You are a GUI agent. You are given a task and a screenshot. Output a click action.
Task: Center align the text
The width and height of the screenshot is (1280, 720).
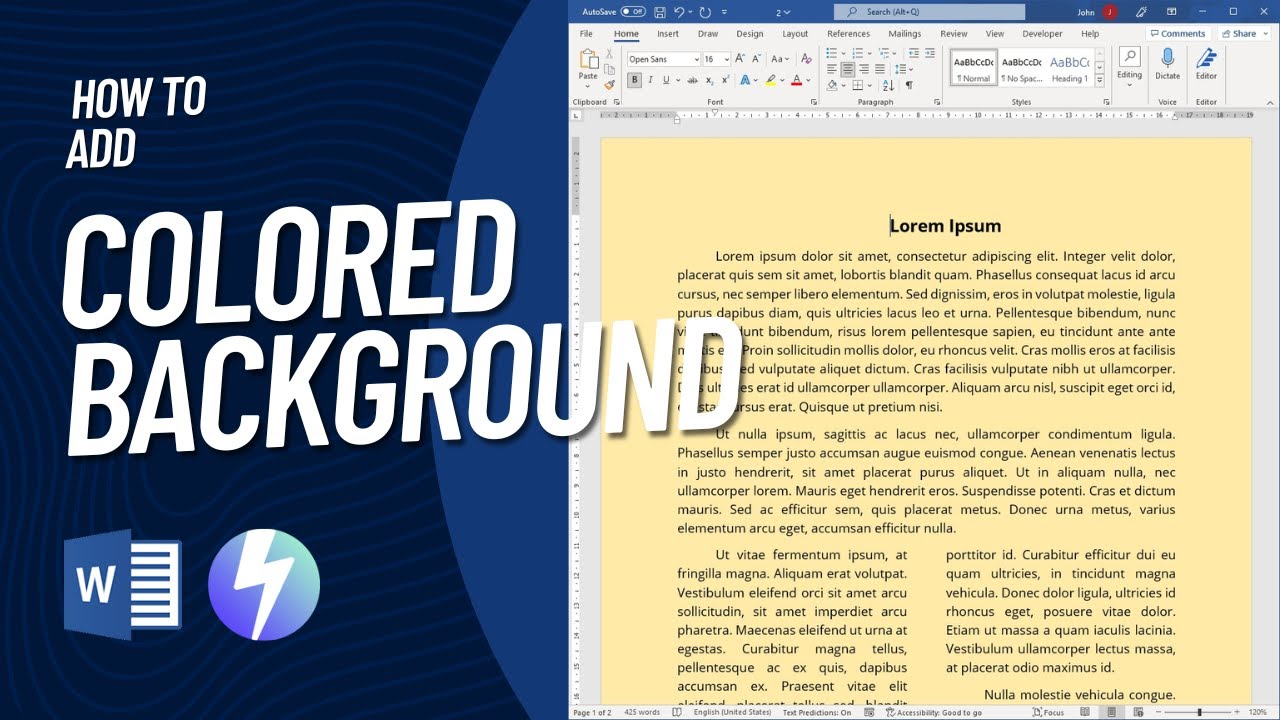point(848,69)
